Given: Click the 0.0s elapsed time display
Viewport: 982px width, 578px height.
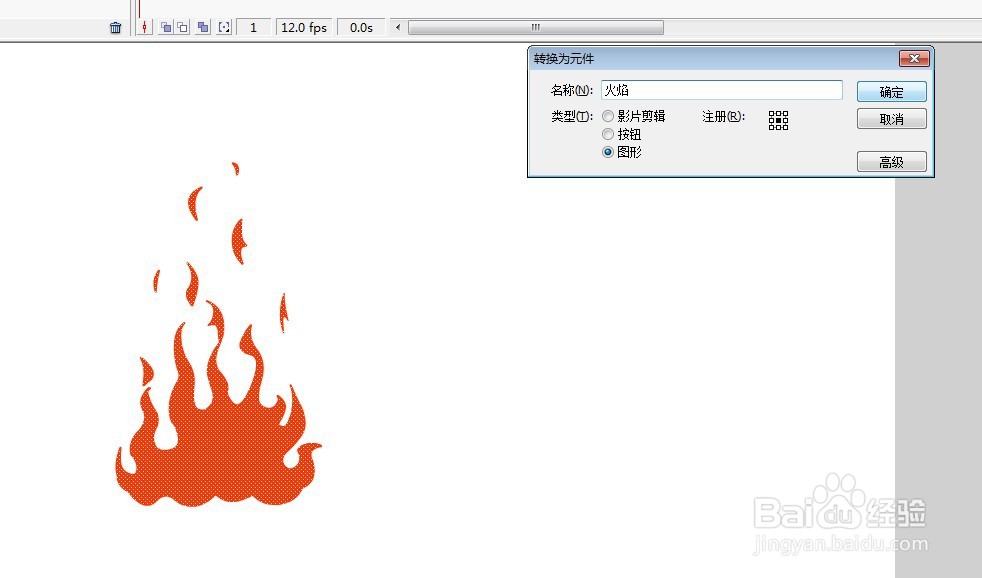Looking at the screenshot, I should [361, 27].
